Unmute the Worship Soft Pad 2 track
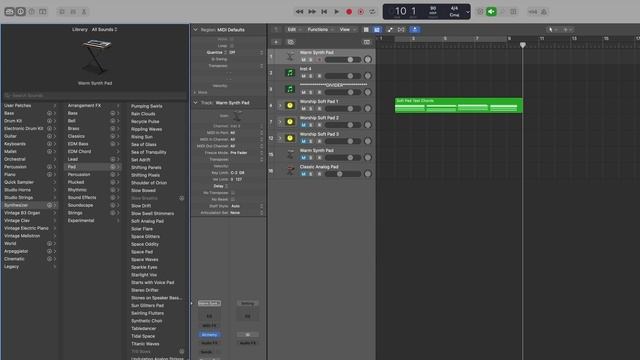Viewport: 640px width, 360px height. coord(303,125)
